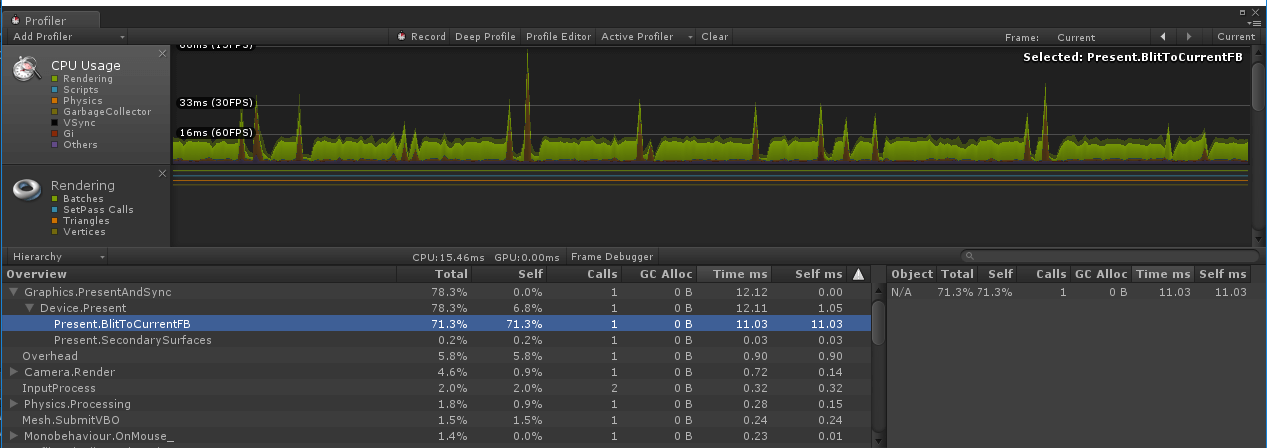
Task: Open the Frame Debugger
Action: (x=612, y=257)
